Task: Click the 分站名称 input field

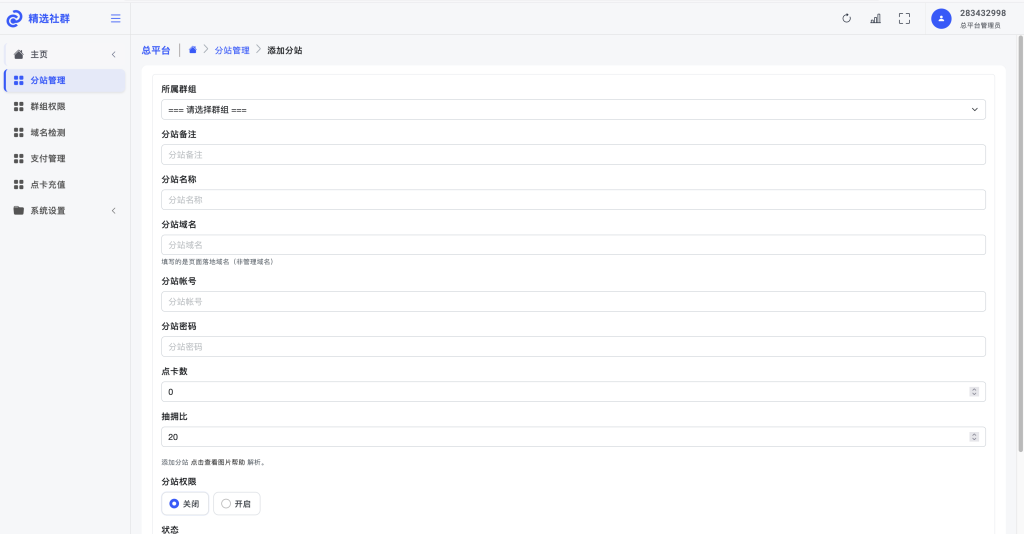Action: [573, 200]
